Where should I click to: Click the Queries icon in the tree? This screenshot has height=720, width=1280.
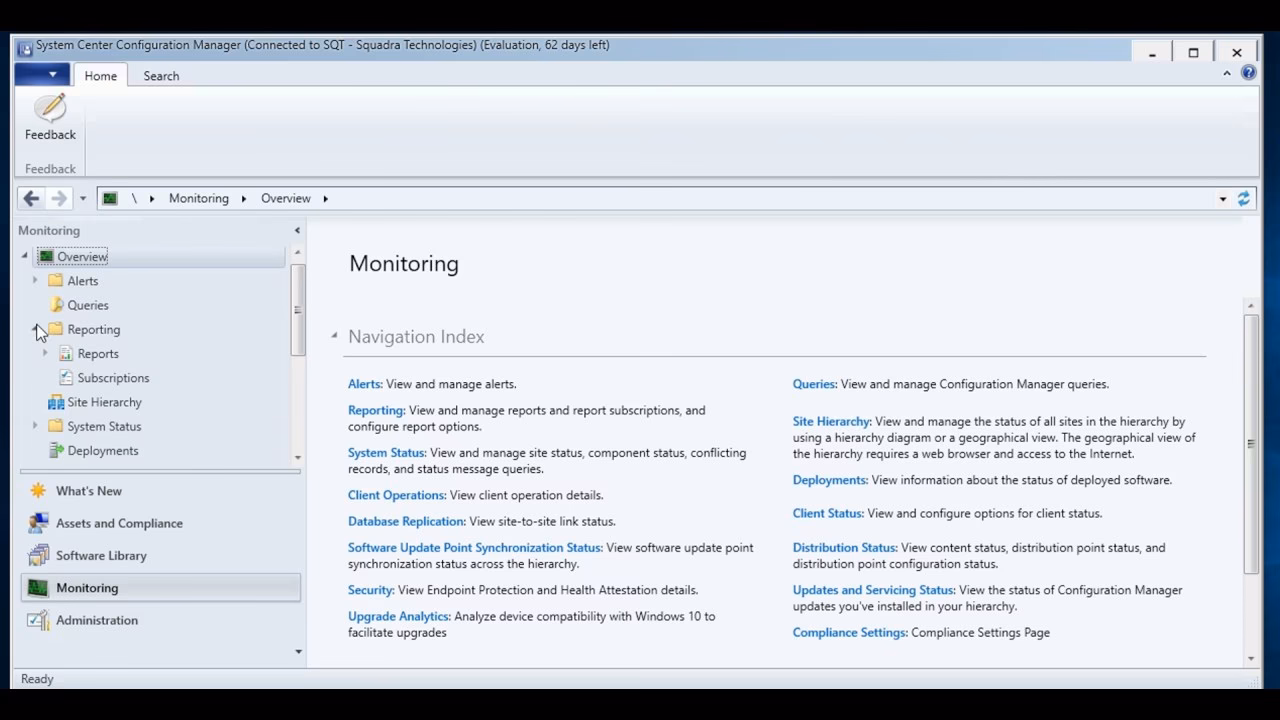56,305
